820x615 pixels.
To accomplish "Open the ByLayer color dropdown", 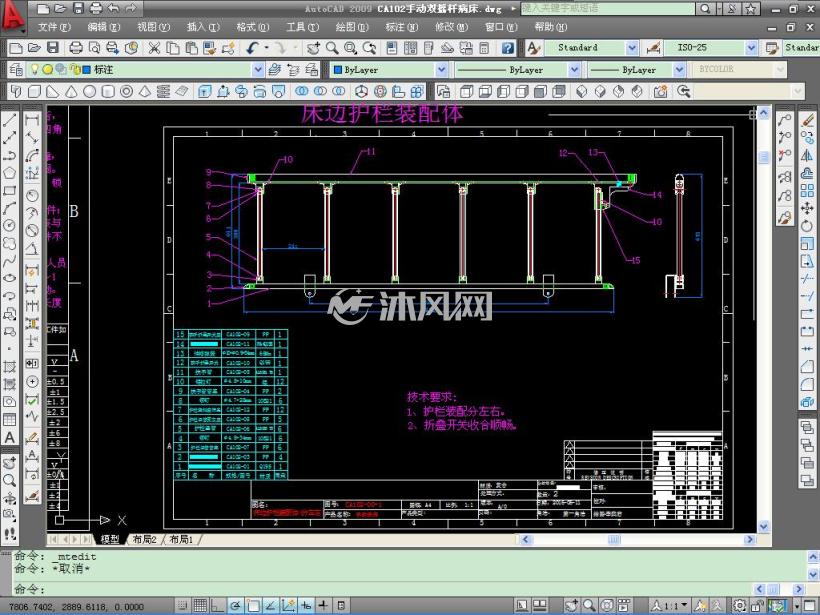I will pyautogui.click(x=442, y=70).
